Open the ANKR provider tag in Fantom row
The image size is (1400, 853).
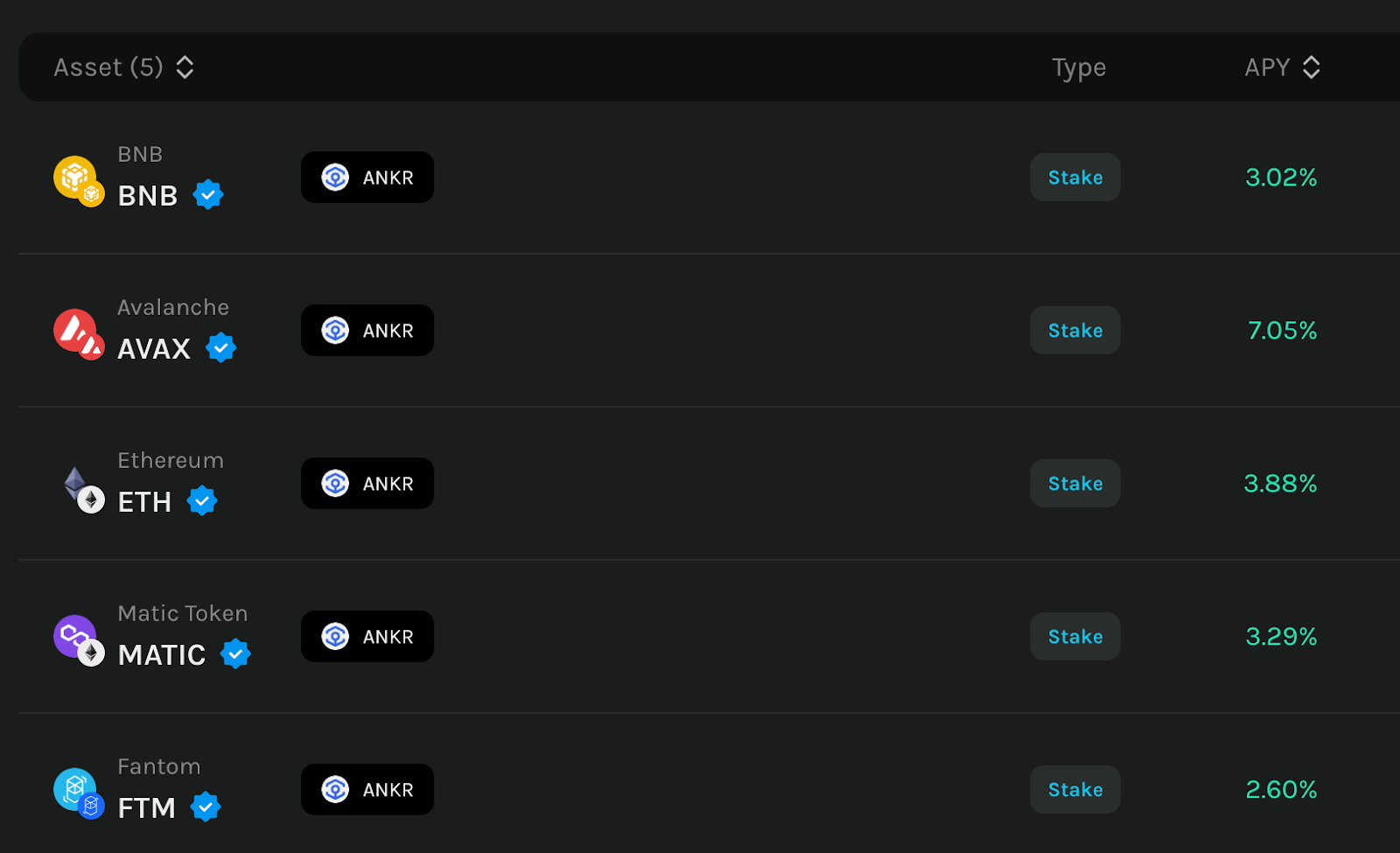click(367, 790)
